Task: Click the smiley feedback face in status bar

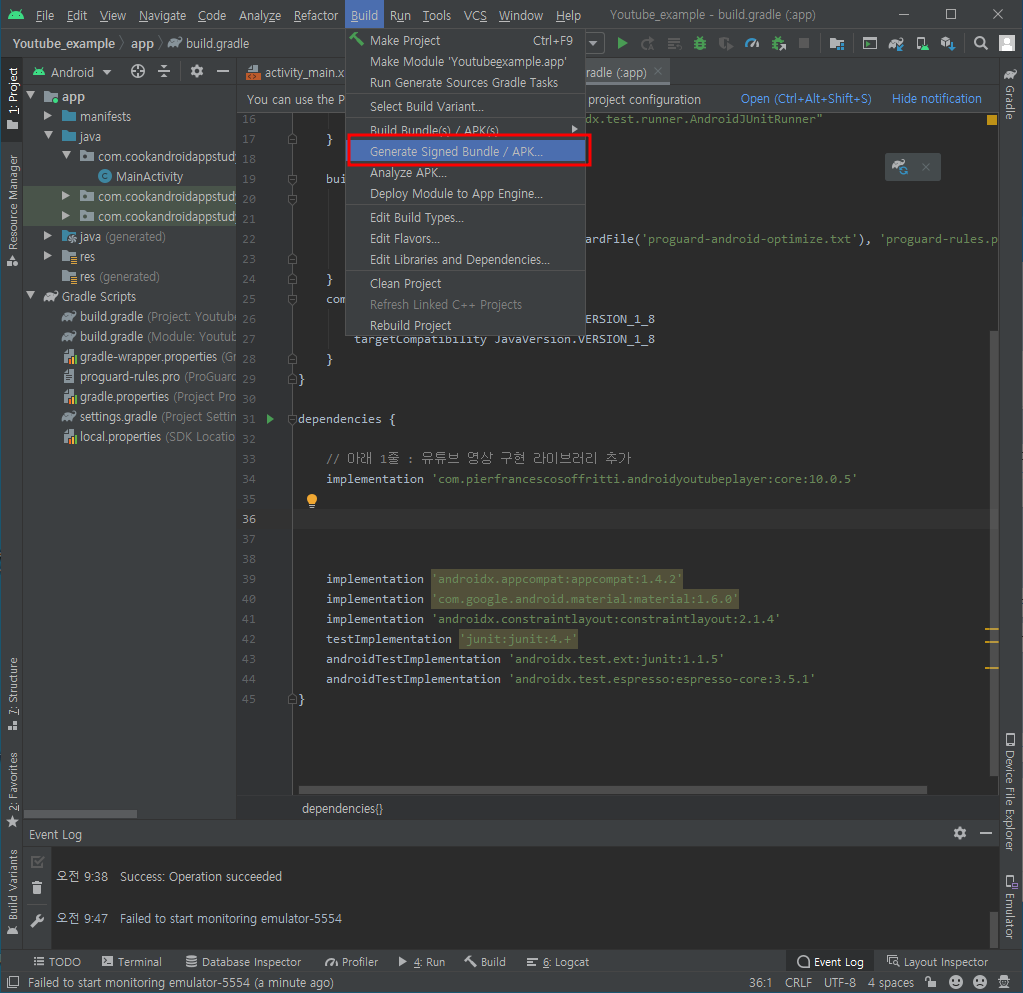Action: click(x=956, y=982)
